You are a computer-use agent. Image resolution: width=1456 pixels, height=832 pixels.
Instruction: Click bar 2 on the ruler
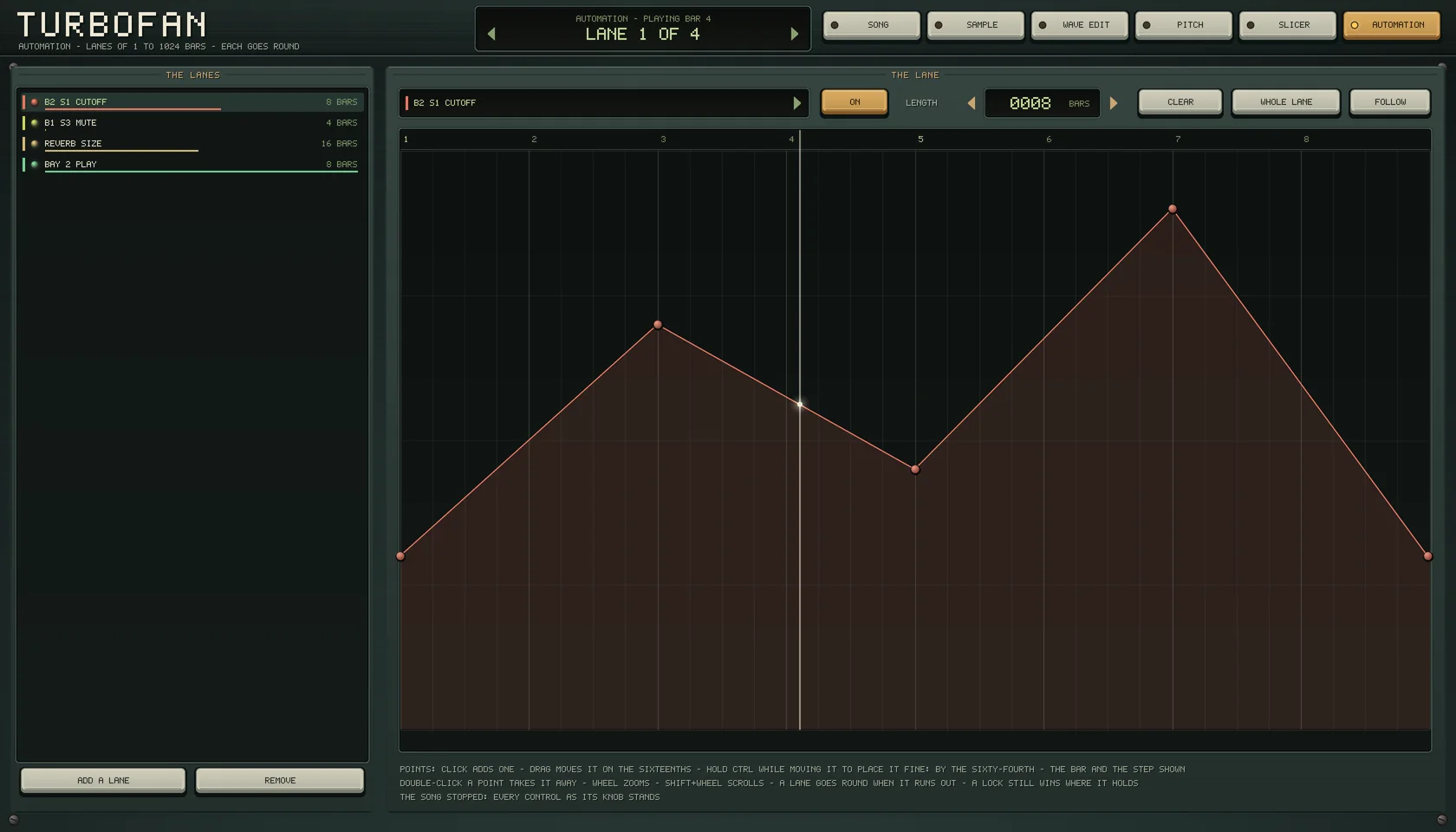(534, 140)
